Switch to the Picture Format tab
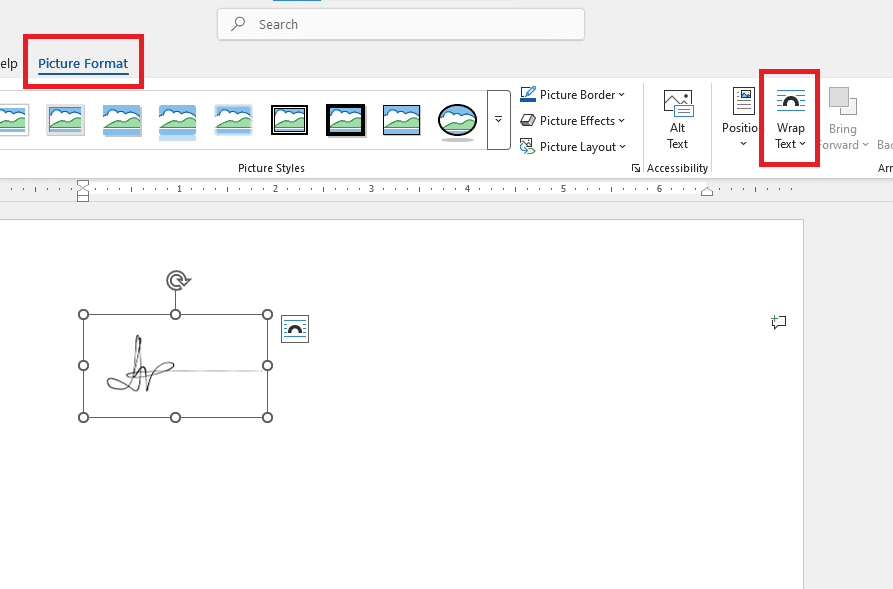Viewport: 893px width, 589px height. tap(83, 63)
